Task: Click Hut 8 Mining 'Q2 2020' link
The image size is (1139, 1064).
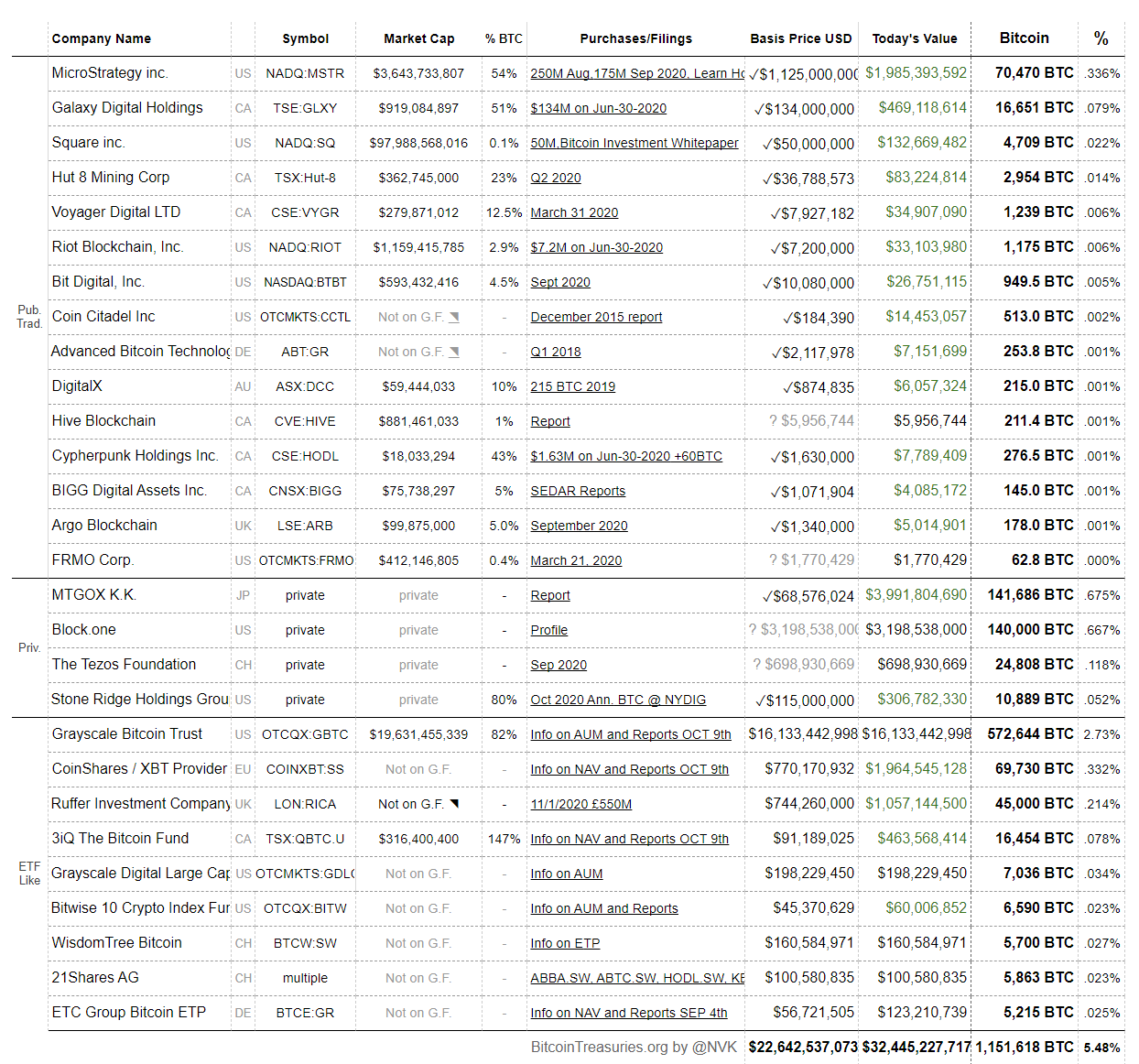Action: 555,178
